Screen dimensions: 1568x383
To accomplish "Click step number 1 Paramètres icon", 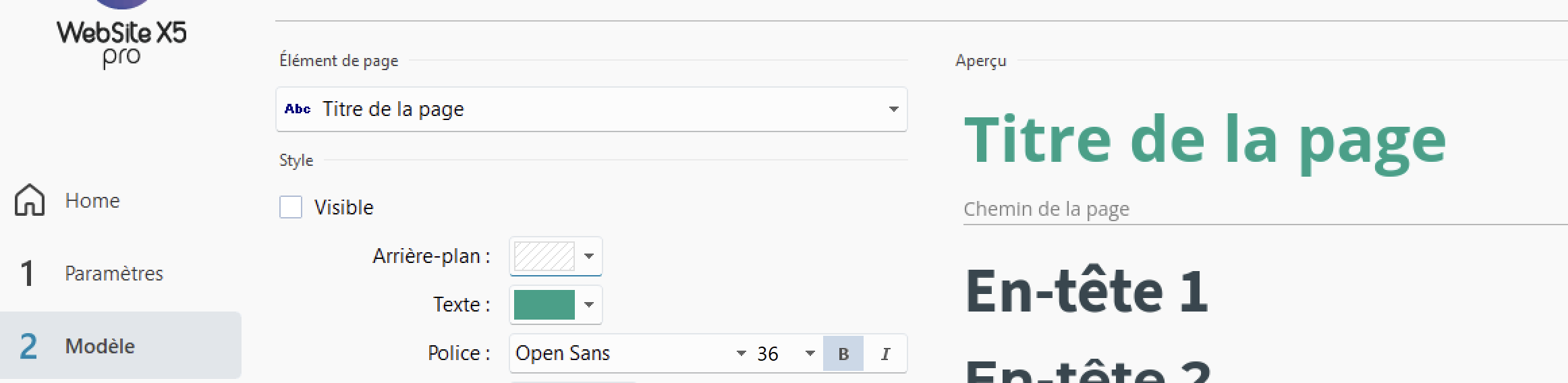I will pos(27,274).
